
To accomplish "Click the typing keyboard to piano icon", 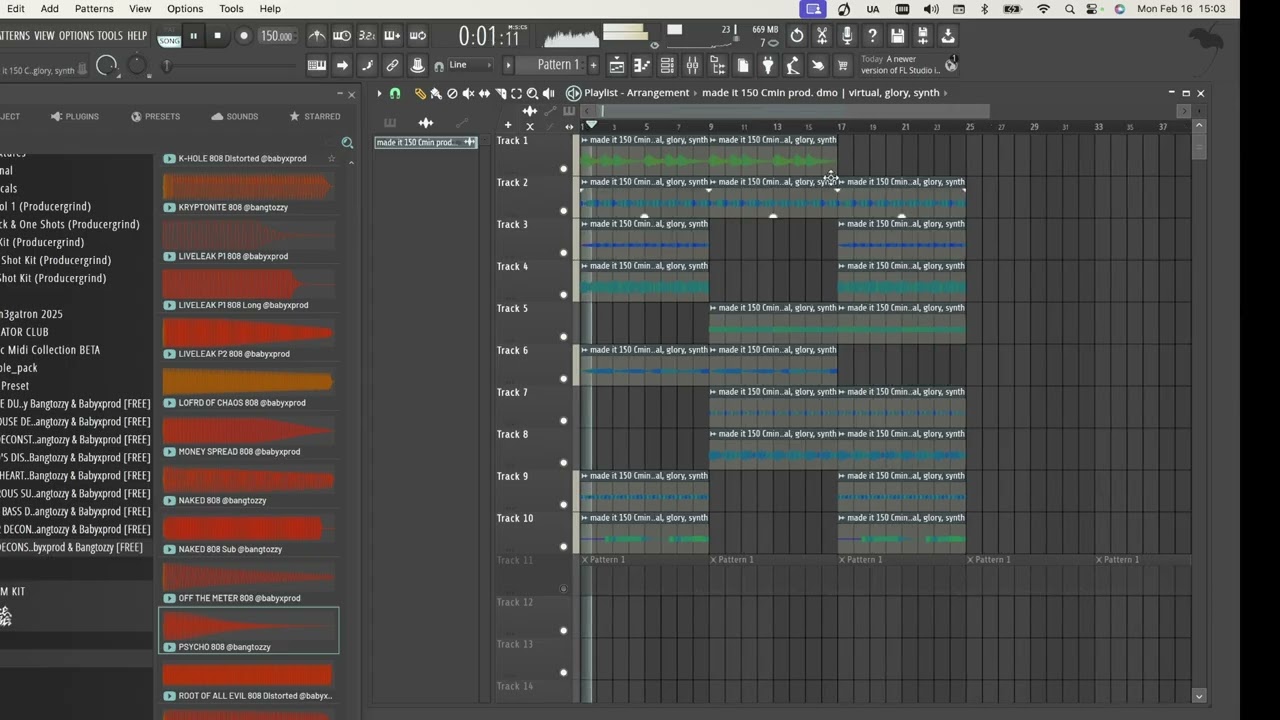I will pos(317,66).
